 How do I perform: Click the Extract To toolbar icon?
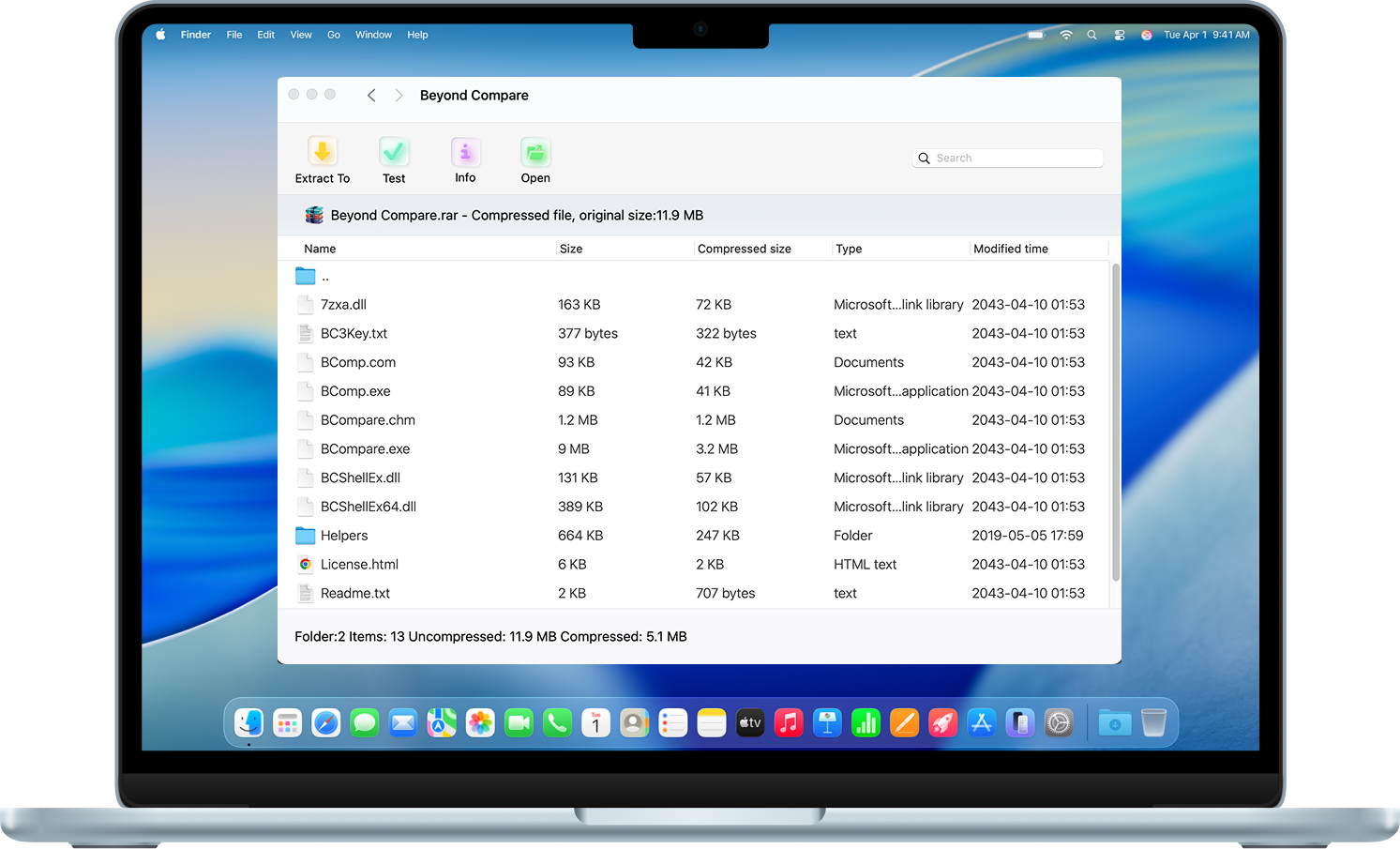pos(323,152)
